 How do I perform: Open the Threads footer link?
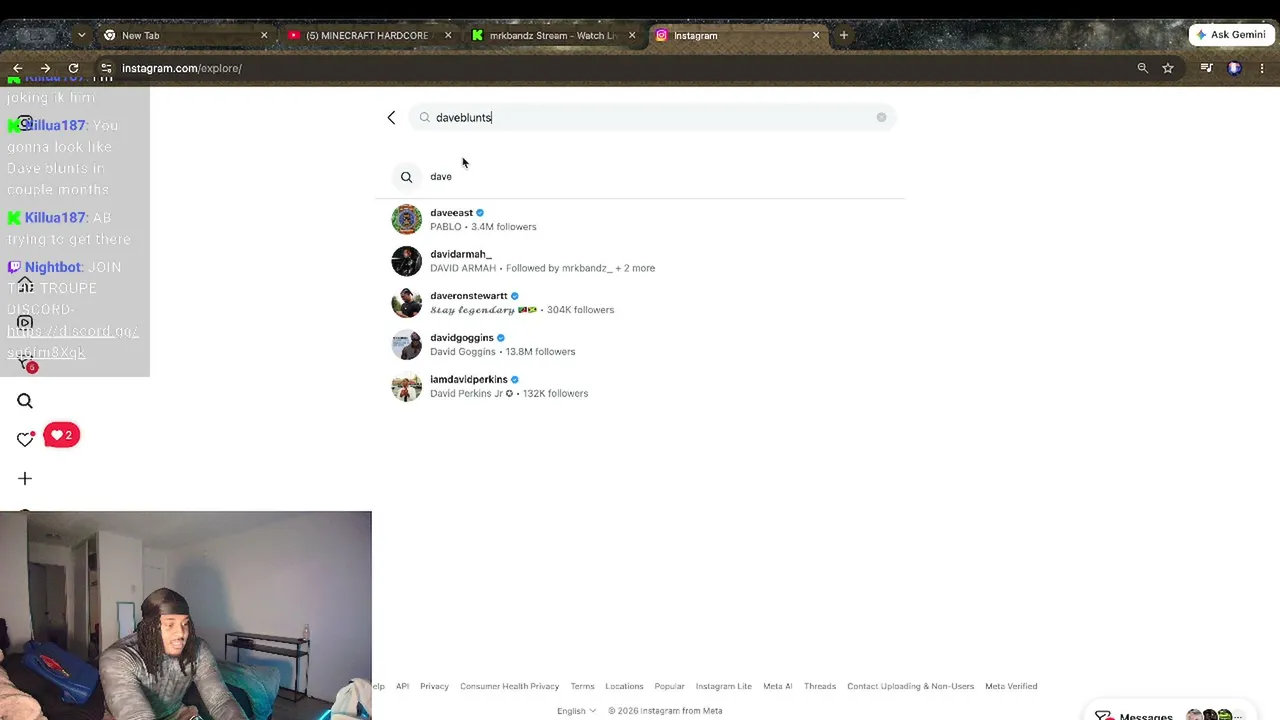(x=819, y=686)
